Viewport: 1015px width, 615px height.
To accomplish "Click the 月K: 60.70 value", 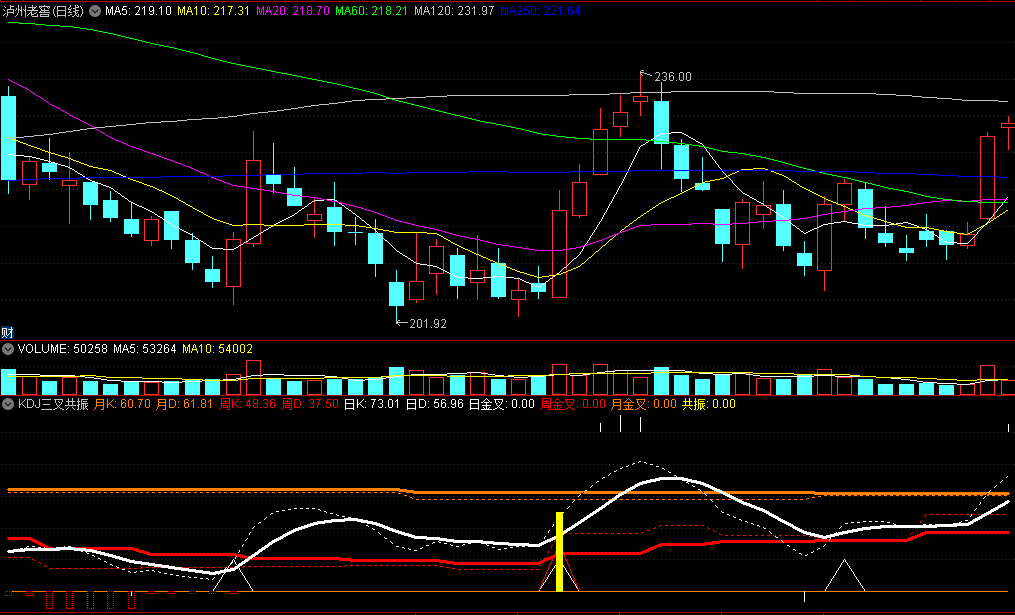I will 122,404.
